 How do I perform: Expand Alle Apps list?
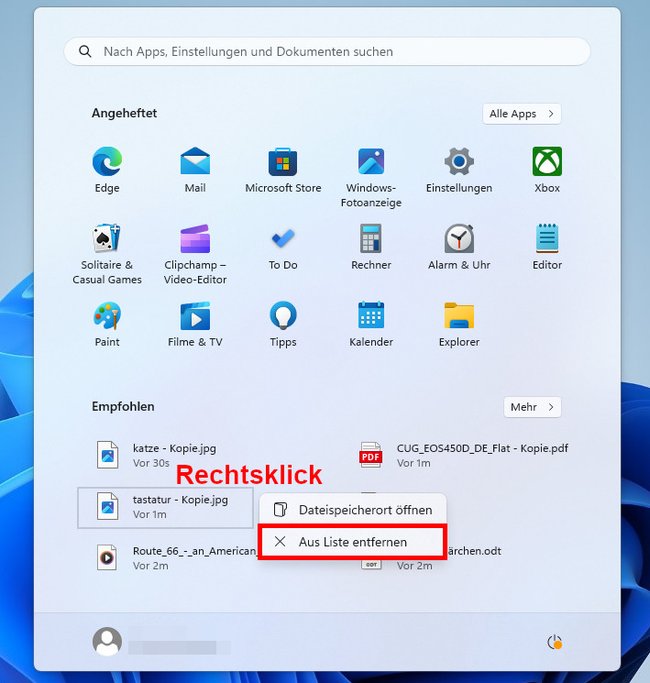point(521,114)
